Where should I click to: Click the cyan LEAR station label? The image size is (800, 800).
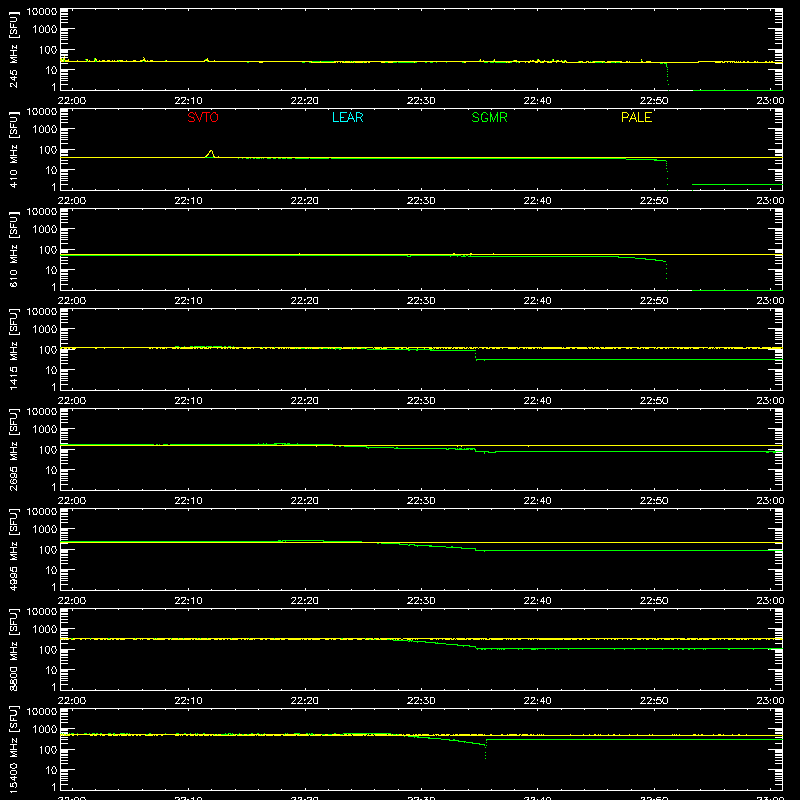coord(347,117)
